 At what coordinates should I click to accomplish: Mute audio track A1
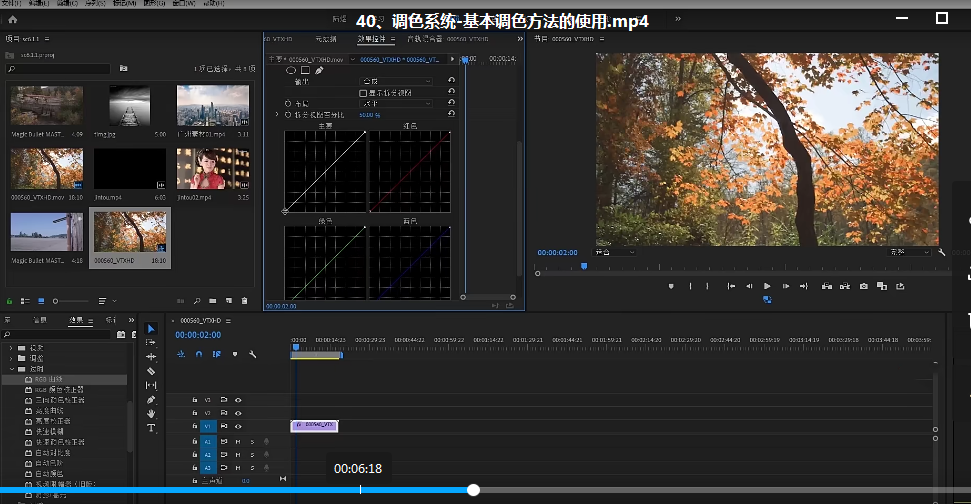(238, 442)
